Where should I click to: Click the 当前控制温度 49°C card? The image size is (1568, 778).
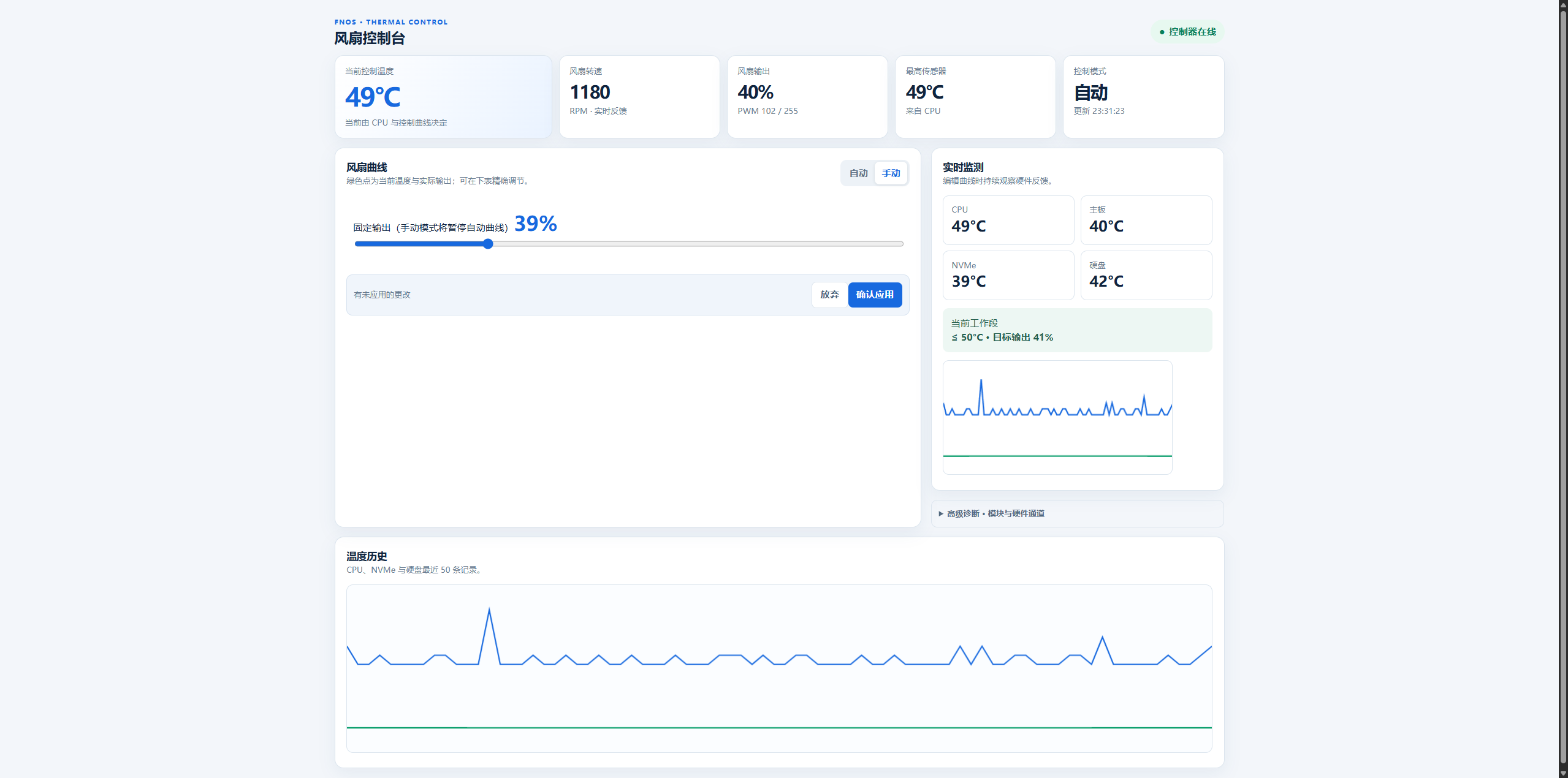(443, 97)
